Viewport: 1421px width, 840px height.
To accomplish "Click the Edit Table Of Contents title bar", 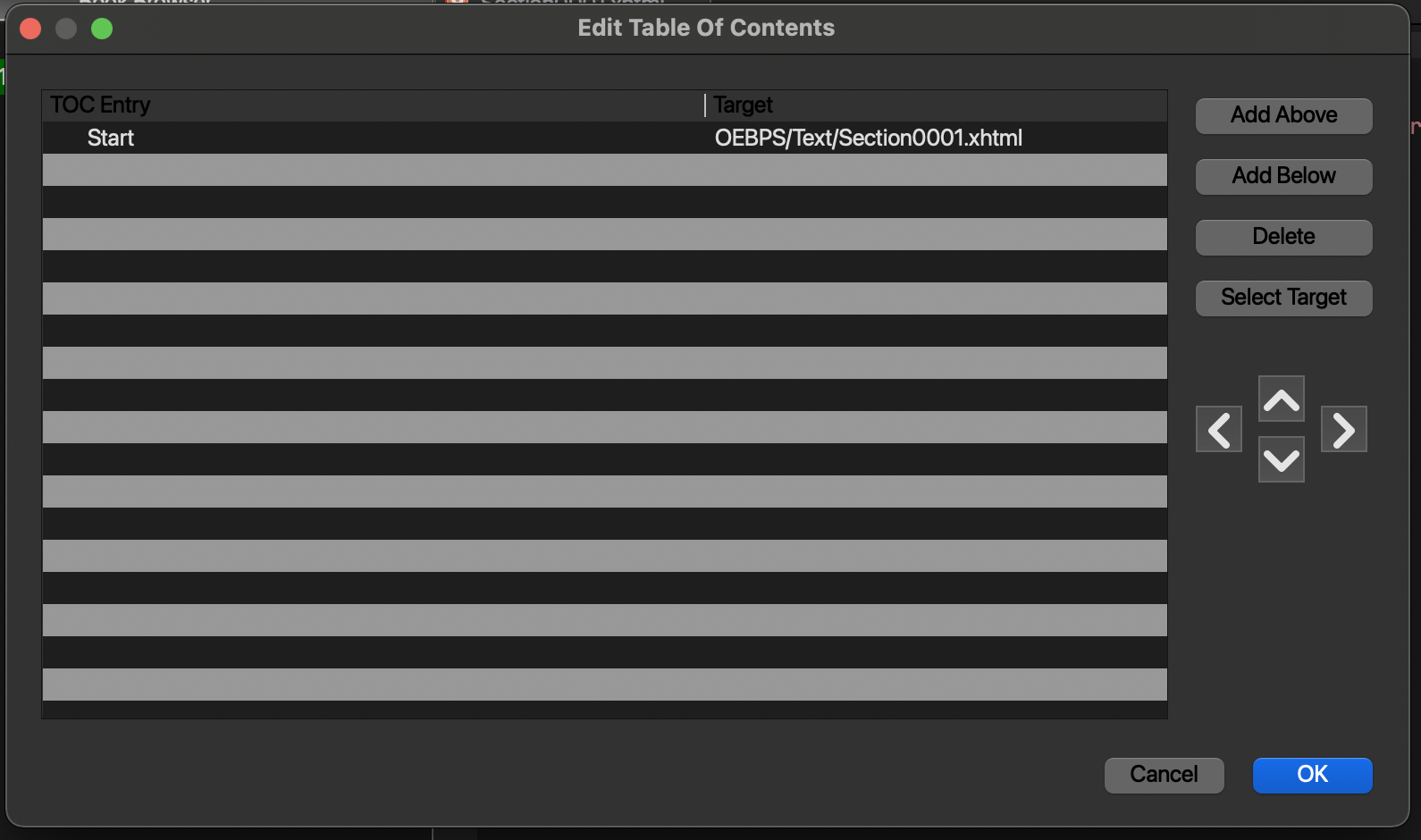I will (x=706, y=29).
